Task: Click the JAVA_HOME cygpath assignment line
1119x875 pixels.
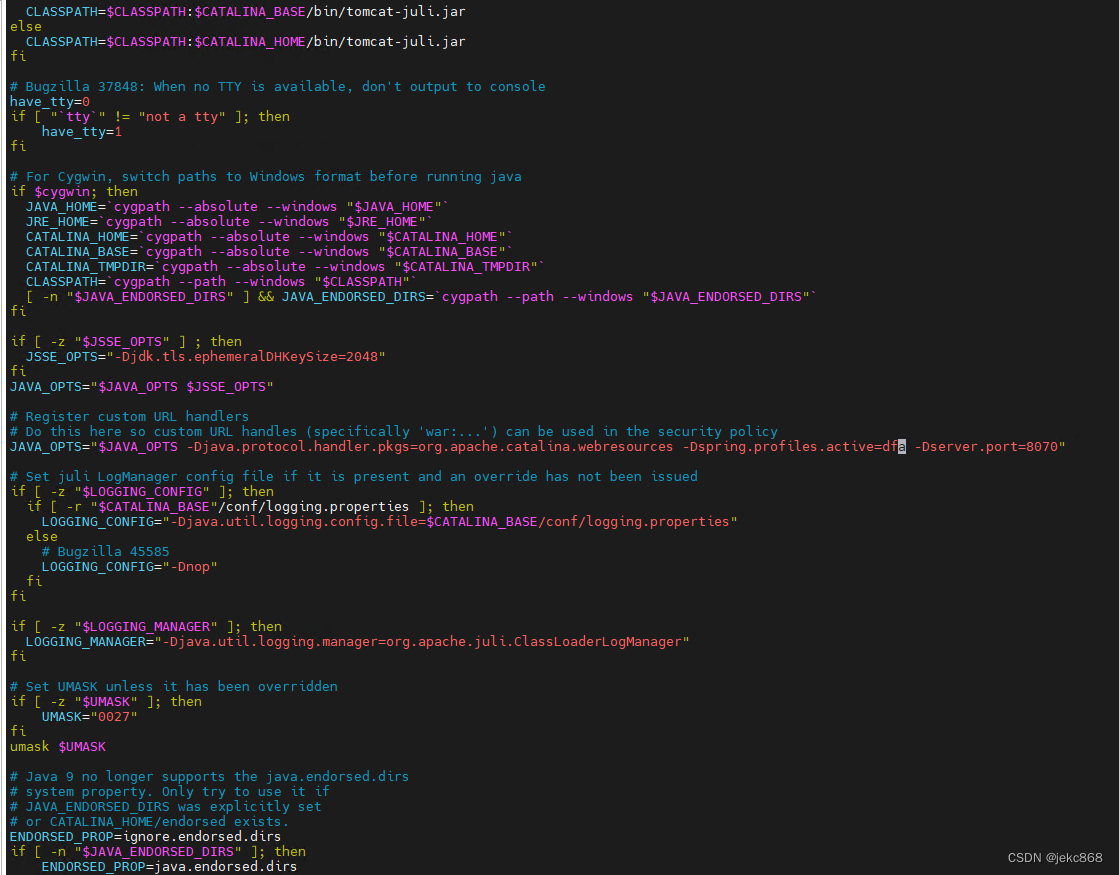Action: point(237,207)
